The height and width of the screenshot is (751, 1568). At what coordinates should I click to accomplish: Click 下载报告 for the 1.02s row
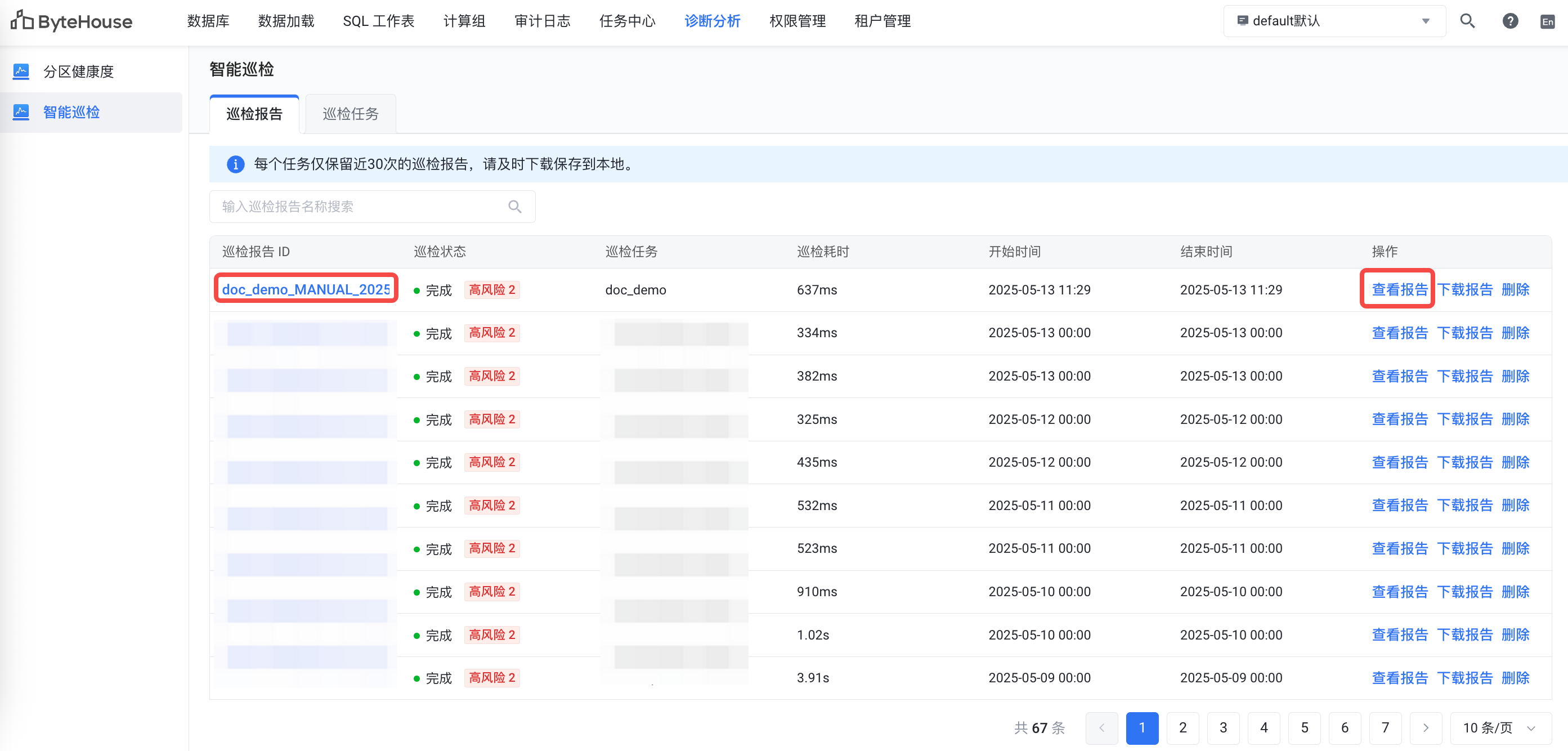tap(1464, 634)
